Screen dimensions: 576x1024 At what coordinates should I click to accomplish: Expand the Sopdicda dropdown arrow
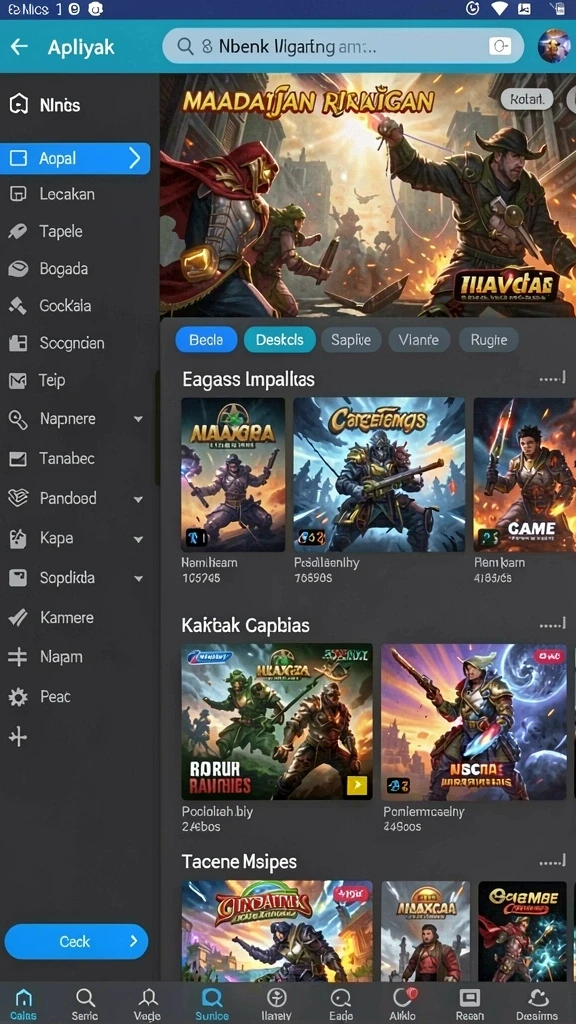[x=138, y=579]
